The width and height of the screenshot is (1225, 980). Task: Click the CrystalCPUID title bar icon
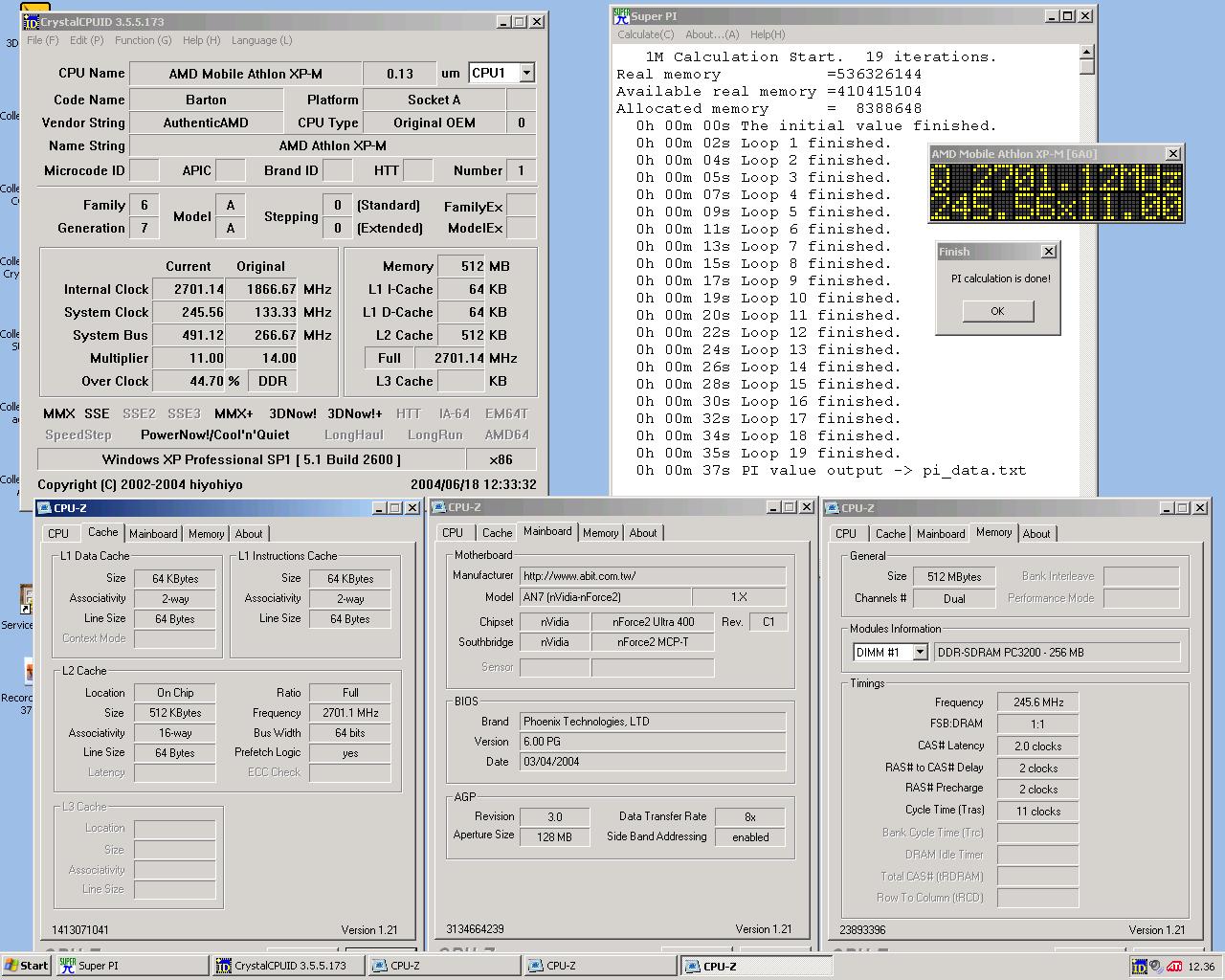pos(31,21)
